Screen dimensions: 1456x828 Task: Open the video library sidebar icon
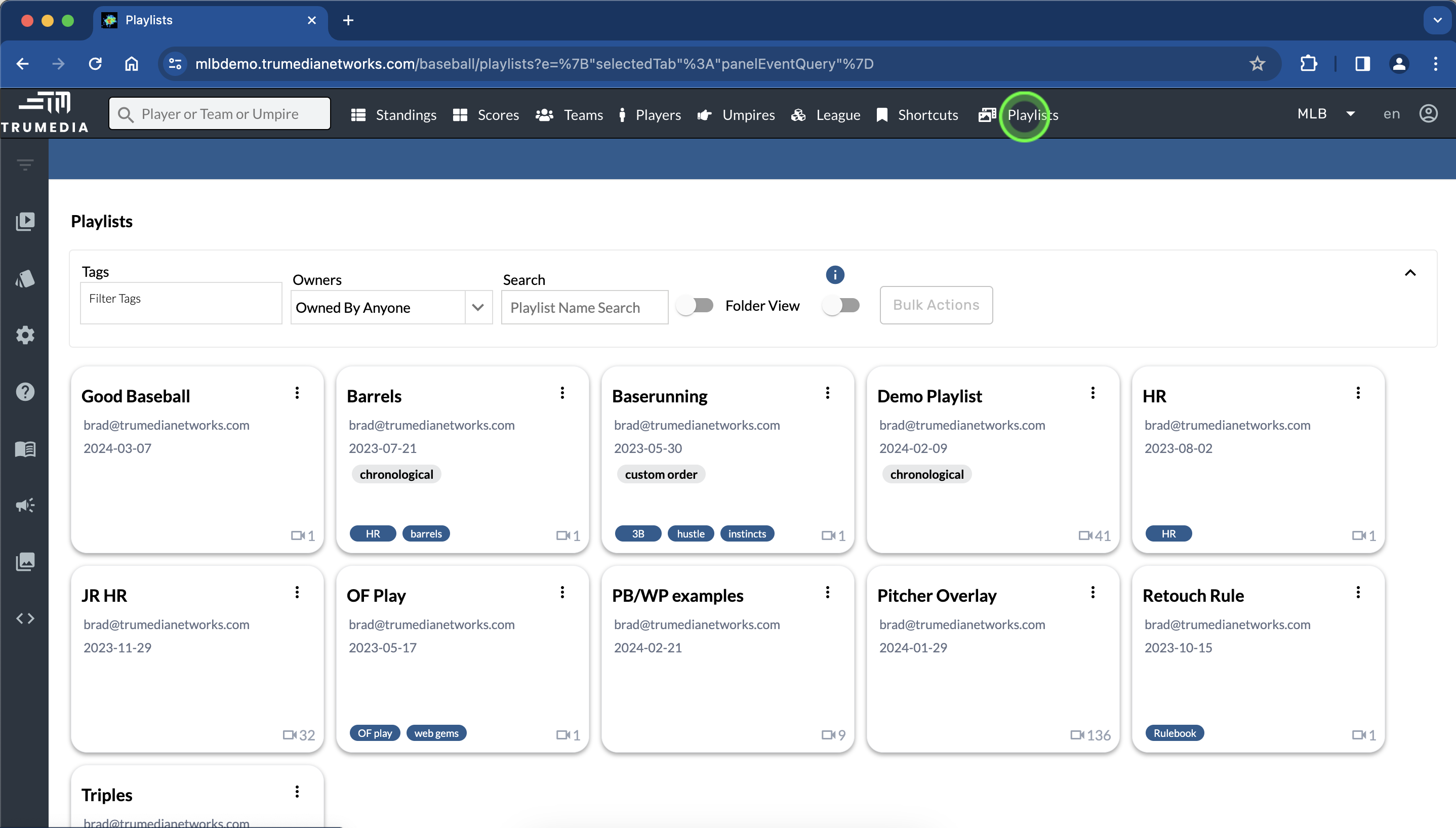click(25, 221)
